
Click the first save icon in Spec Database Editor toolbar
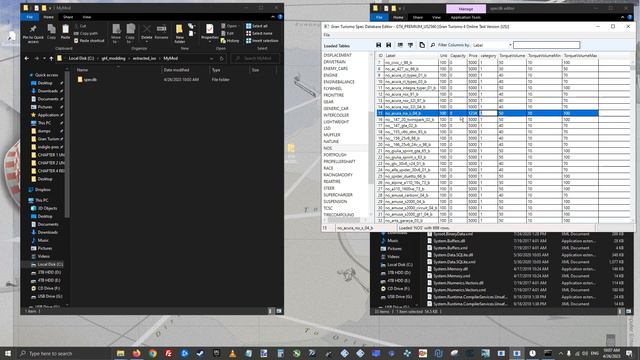[x=378, y=45]
